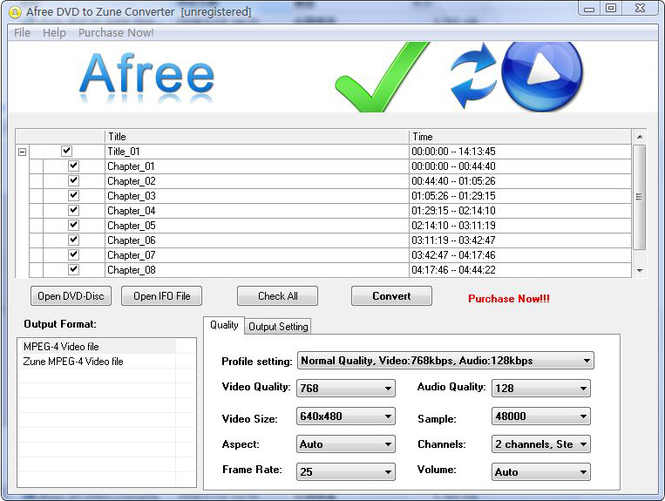The width and height of the screenshot is (665, 501).
Task: Uncheck the Chapter_05 checkbox
Action: coord(73,225)
